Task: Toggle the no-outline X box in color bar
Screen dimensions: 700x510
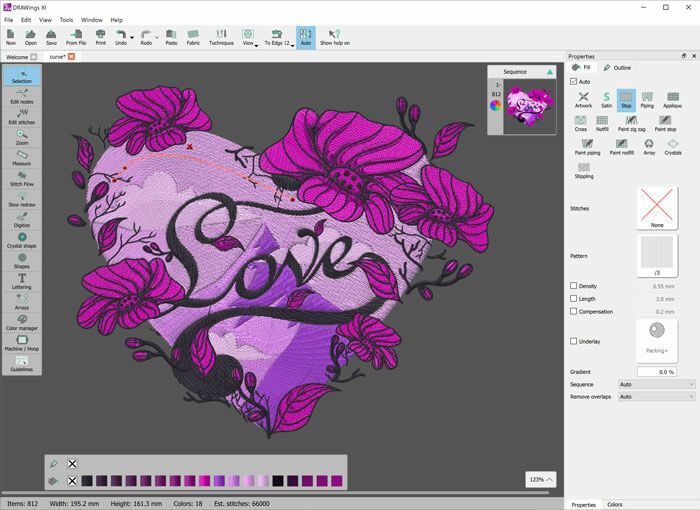Action: tap(72, 464)
